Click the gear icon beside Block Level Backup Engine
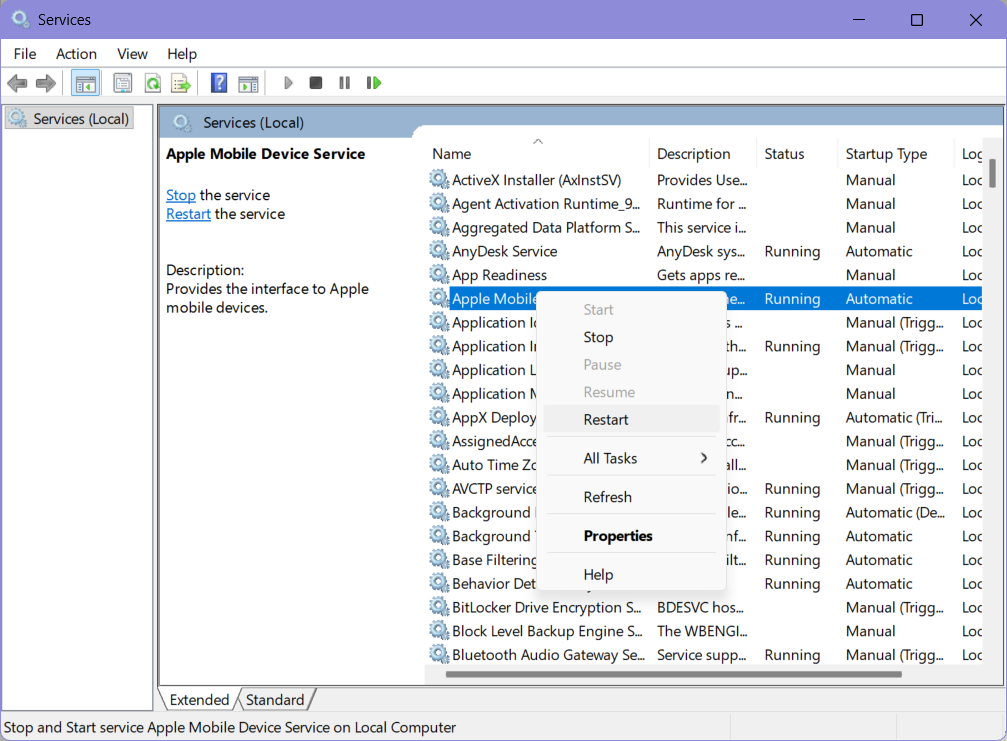Image resolution: width=1007 pixels, height=741 pixels. click(x=439, y=631)
